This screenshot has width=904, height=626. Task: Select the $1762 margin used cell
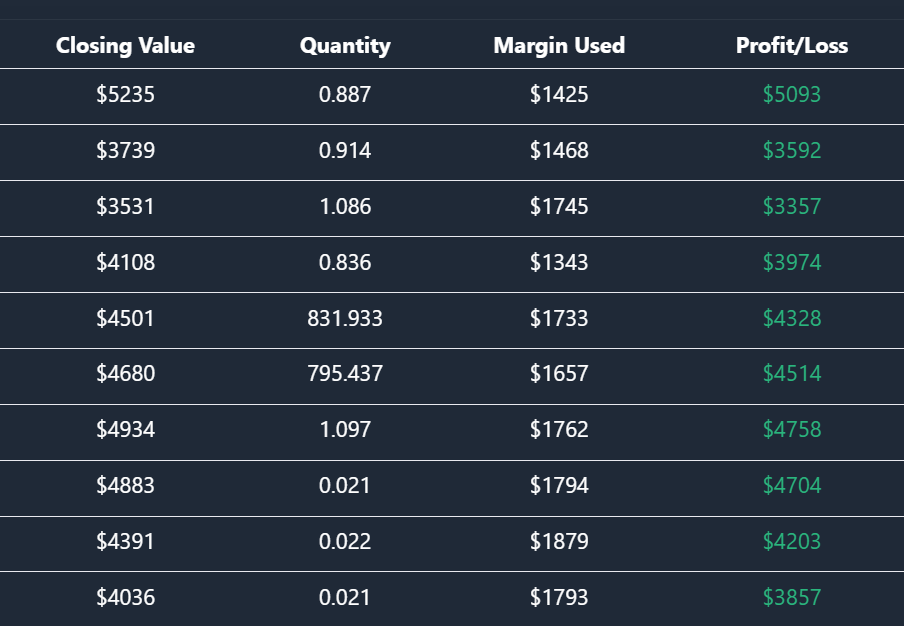(x=559, y=430)
